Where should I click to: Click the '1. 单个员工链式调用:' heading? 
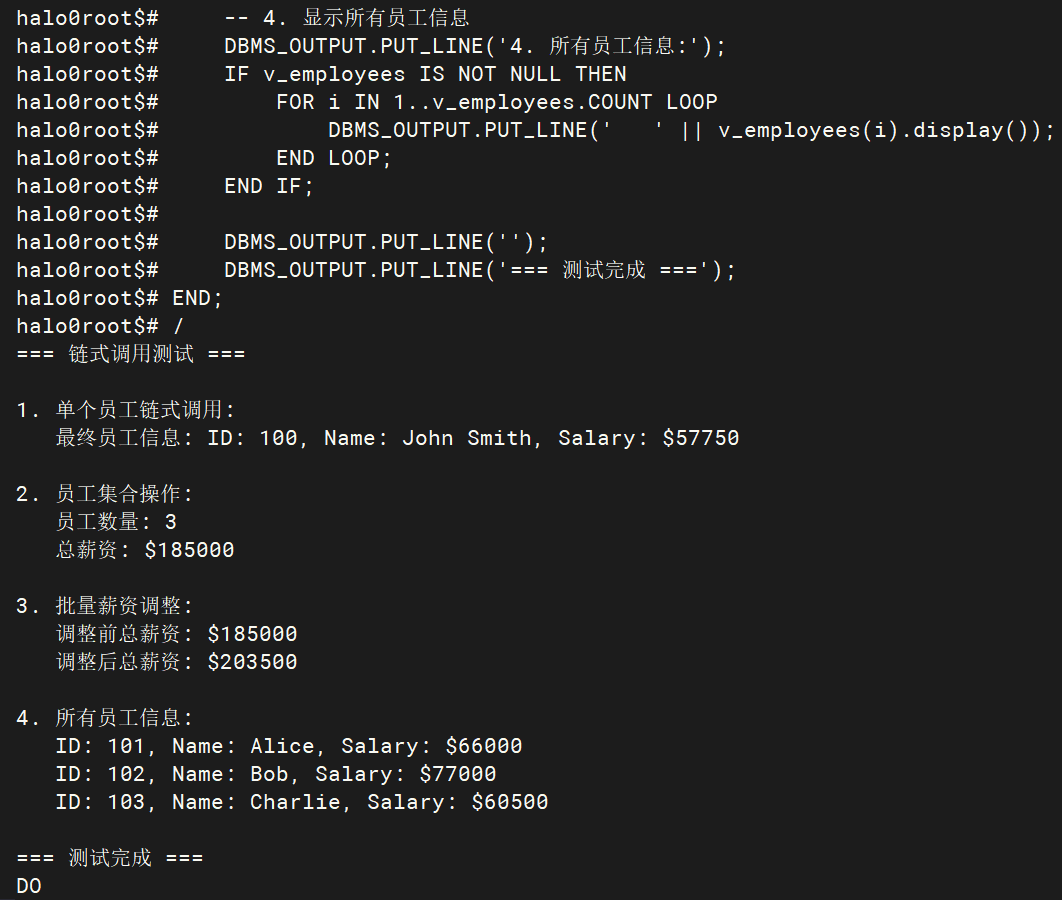(125, 409)
